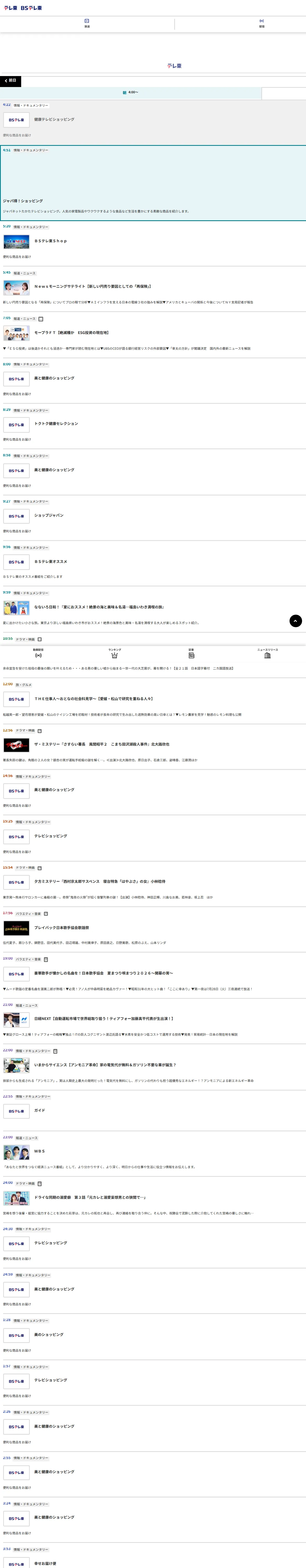Open the 4:22 健康テレビショッピング program

click(x=54, y=119)
